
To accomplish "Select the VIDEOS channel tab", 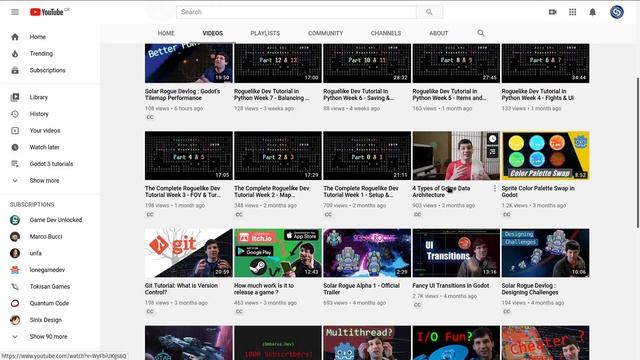I will (x=213, y=33).
